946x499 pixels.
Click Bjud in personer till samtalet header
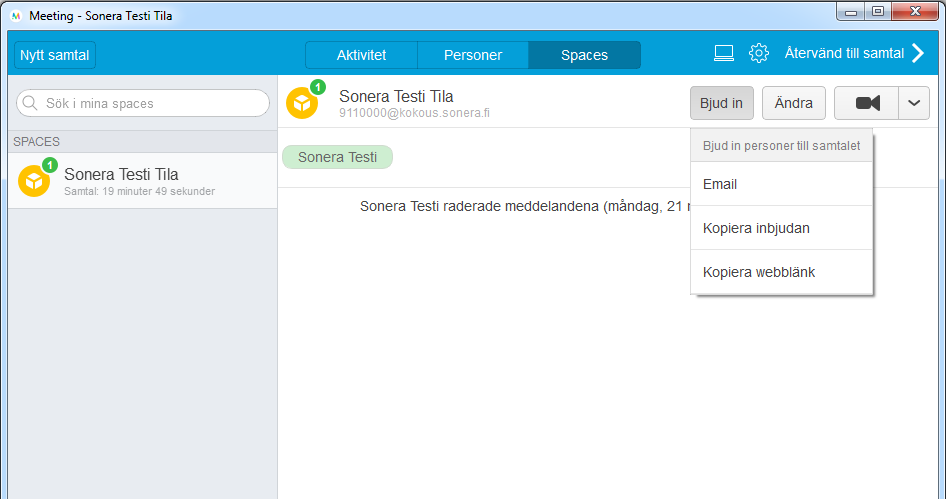point(781,145)
